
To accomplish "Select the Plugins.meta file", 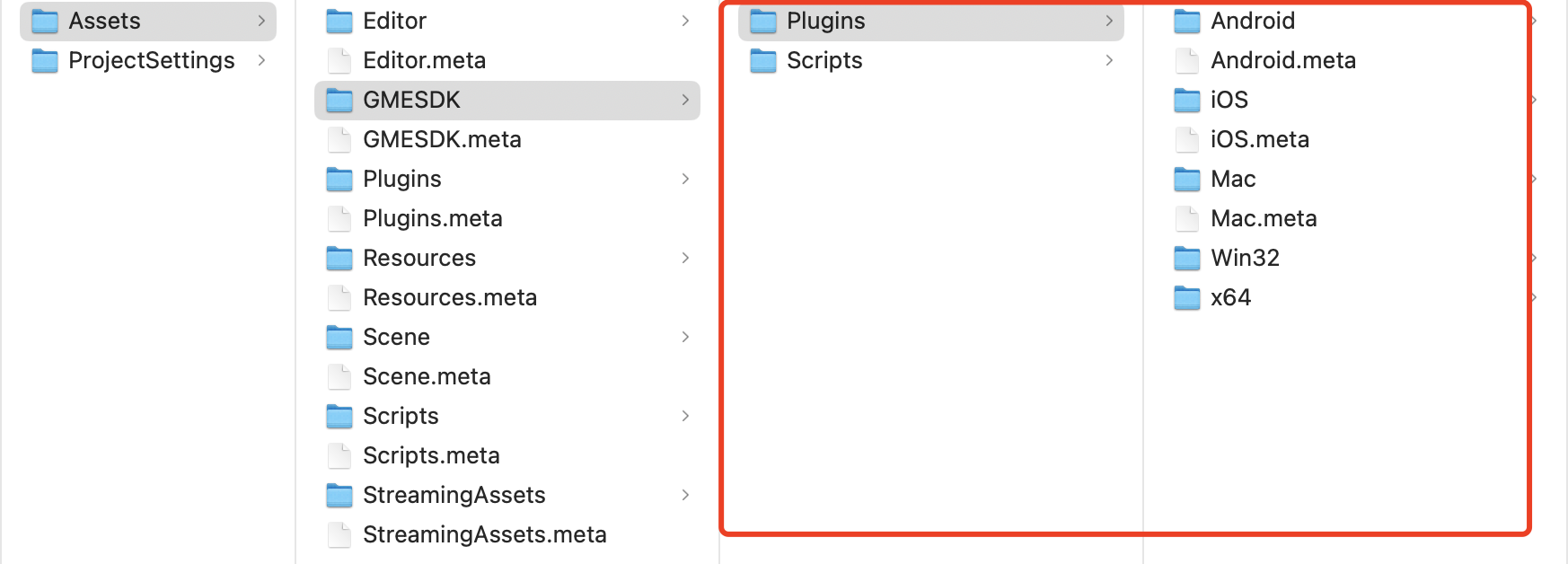I will click(432, 218).
